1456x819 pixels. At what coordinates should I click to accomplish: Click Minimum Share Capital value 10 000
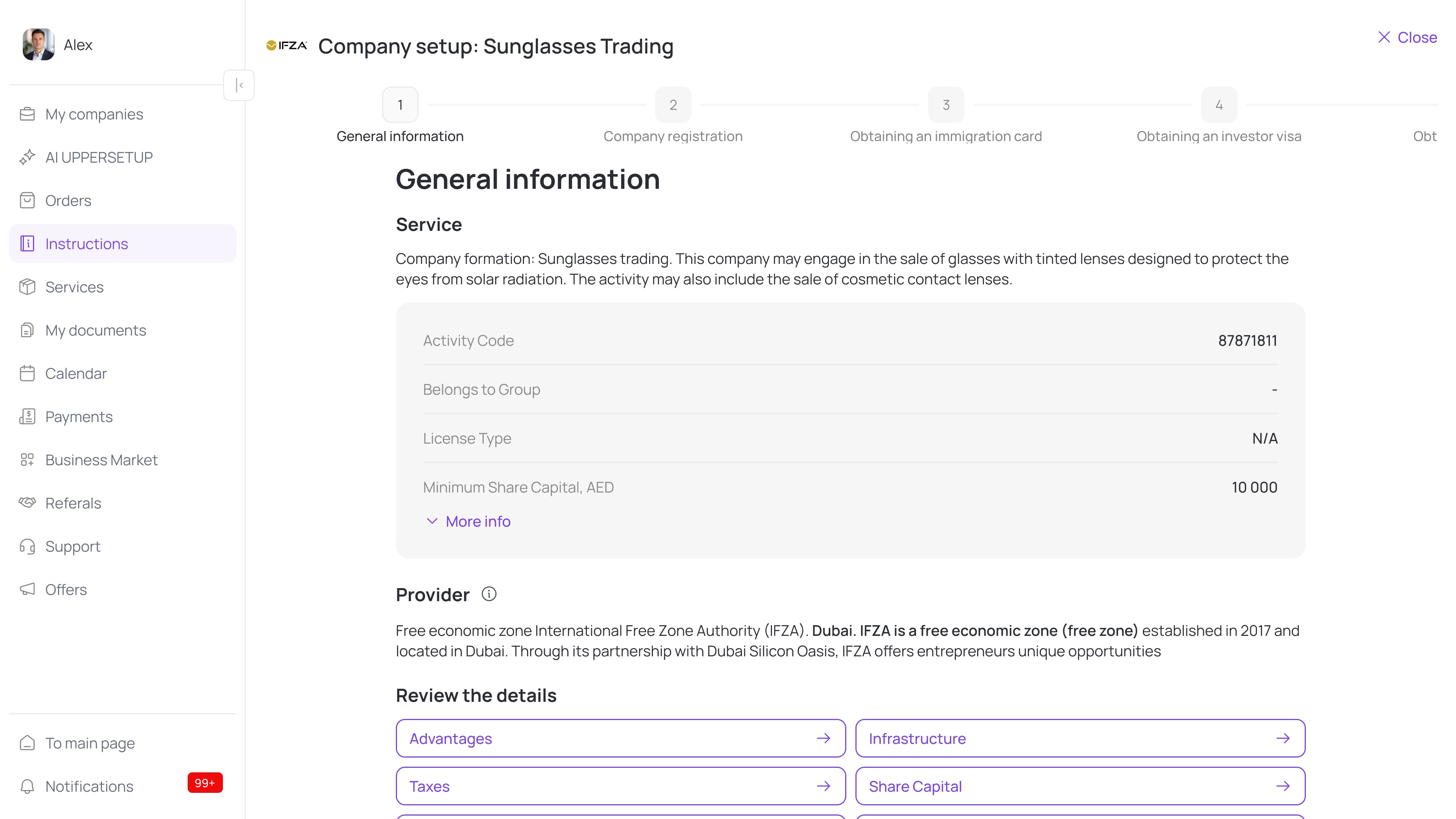(x=1254, y=487)
